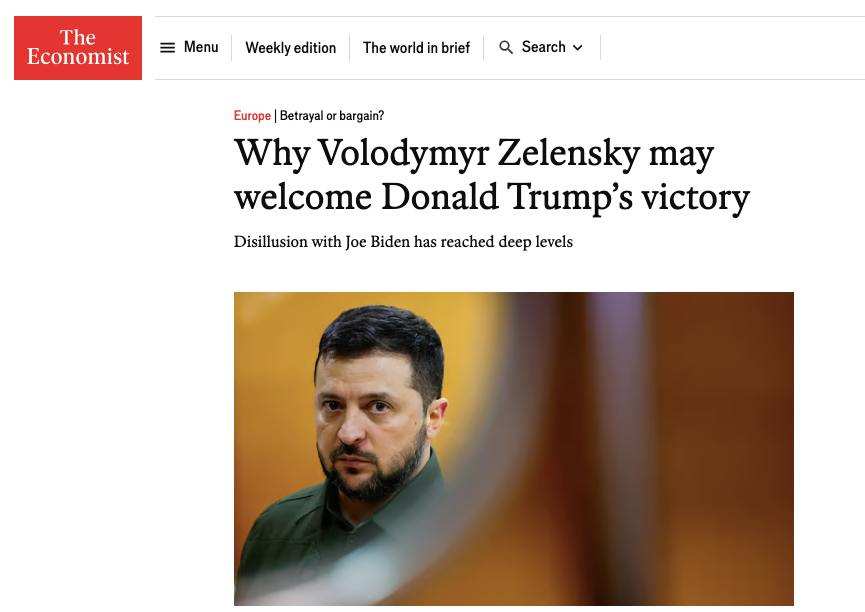
Task: Open The world in brief
Action: point(416,48)
